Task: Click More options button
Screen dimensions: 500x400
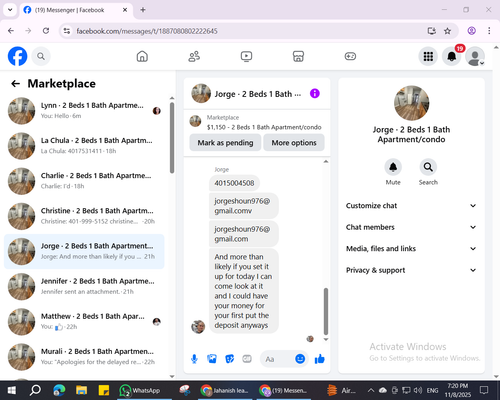Action: click(294, 143)
